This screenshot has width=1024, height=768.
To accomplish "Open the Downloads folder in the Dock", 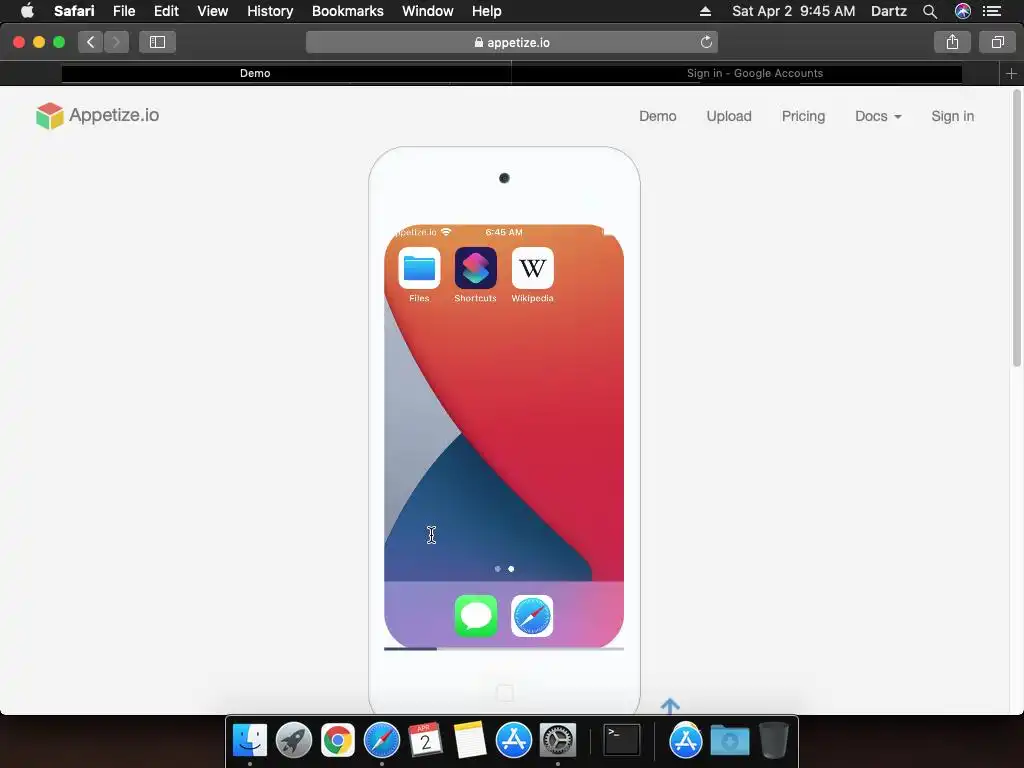I will coord(729,741).
